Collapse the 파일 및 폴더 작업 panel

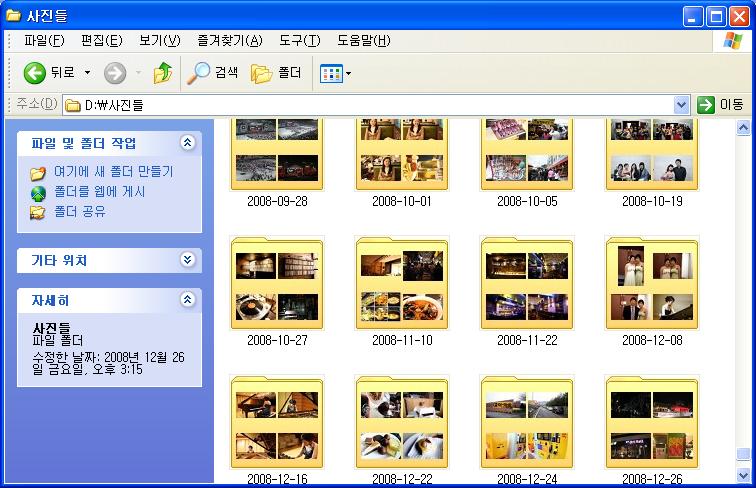click(x=187, y=143)
